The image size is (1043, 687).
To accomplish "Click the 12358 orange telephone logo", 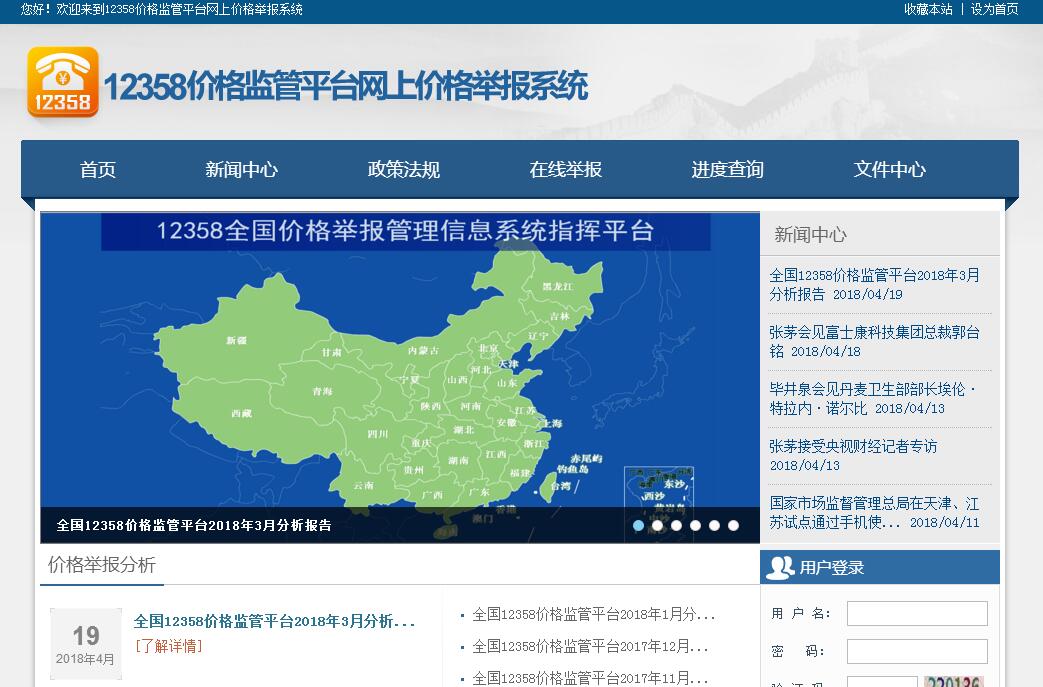I will (x=63, y=82).
